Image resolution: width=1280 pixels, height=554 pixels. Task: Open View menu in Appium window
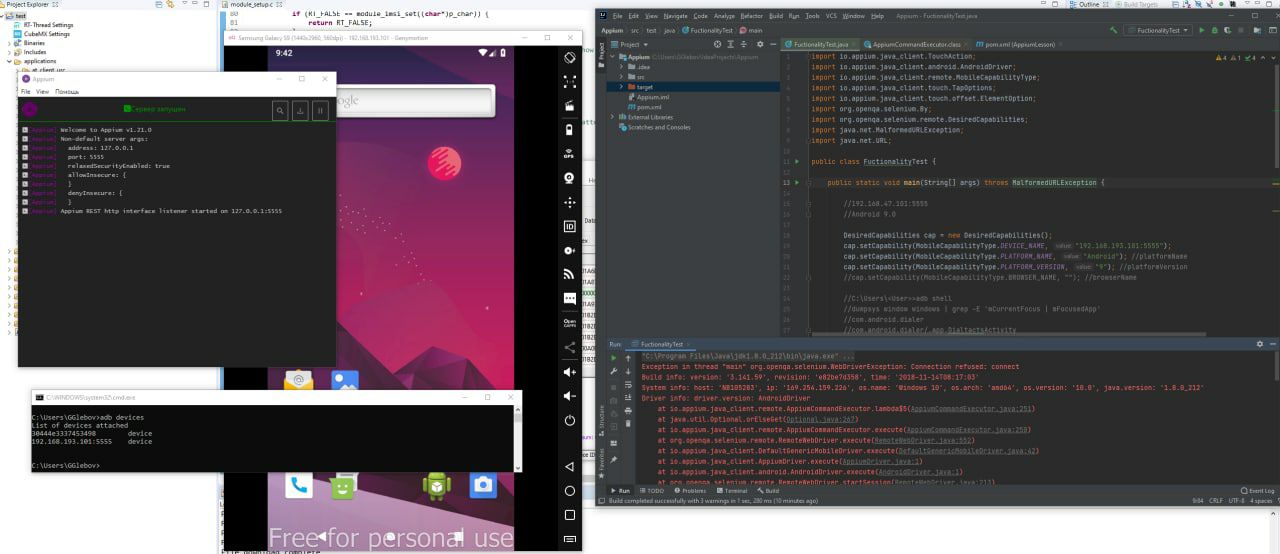tap(42, 91)
